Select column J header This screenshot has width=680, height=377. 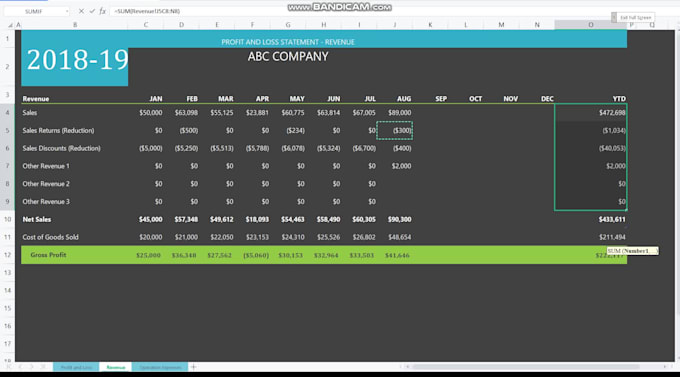395,25
